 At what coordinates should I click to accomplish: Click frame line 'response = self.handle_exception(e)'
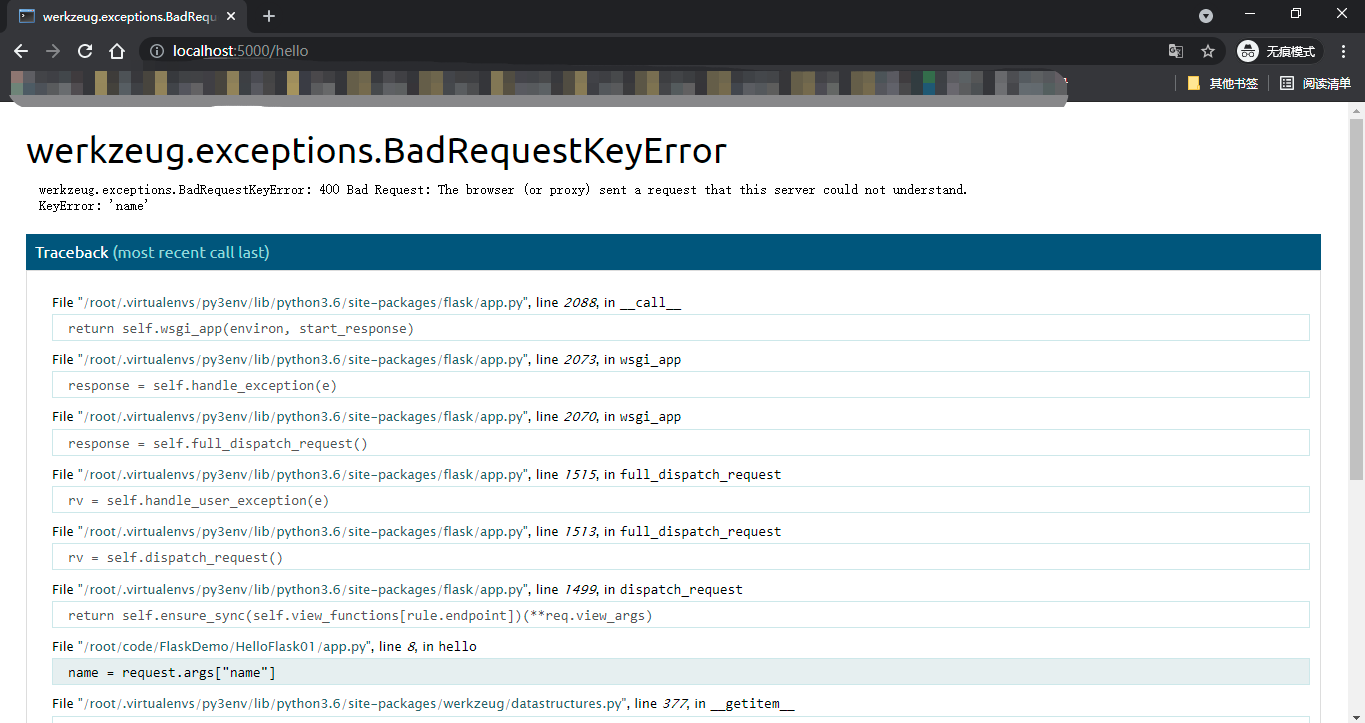tap(680, 385)
